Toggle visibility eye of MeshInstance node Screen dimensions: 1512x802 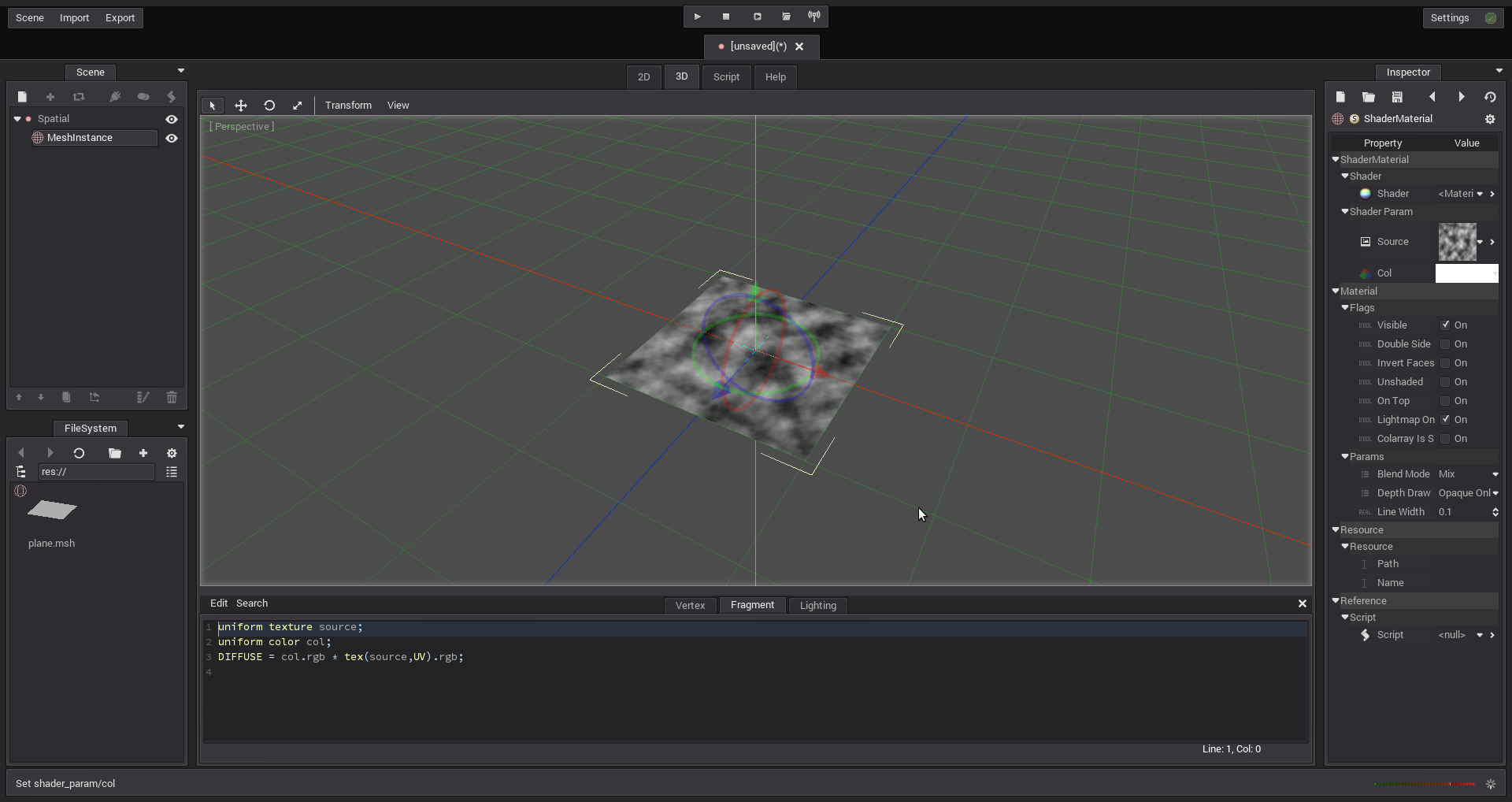click(172, 138)
